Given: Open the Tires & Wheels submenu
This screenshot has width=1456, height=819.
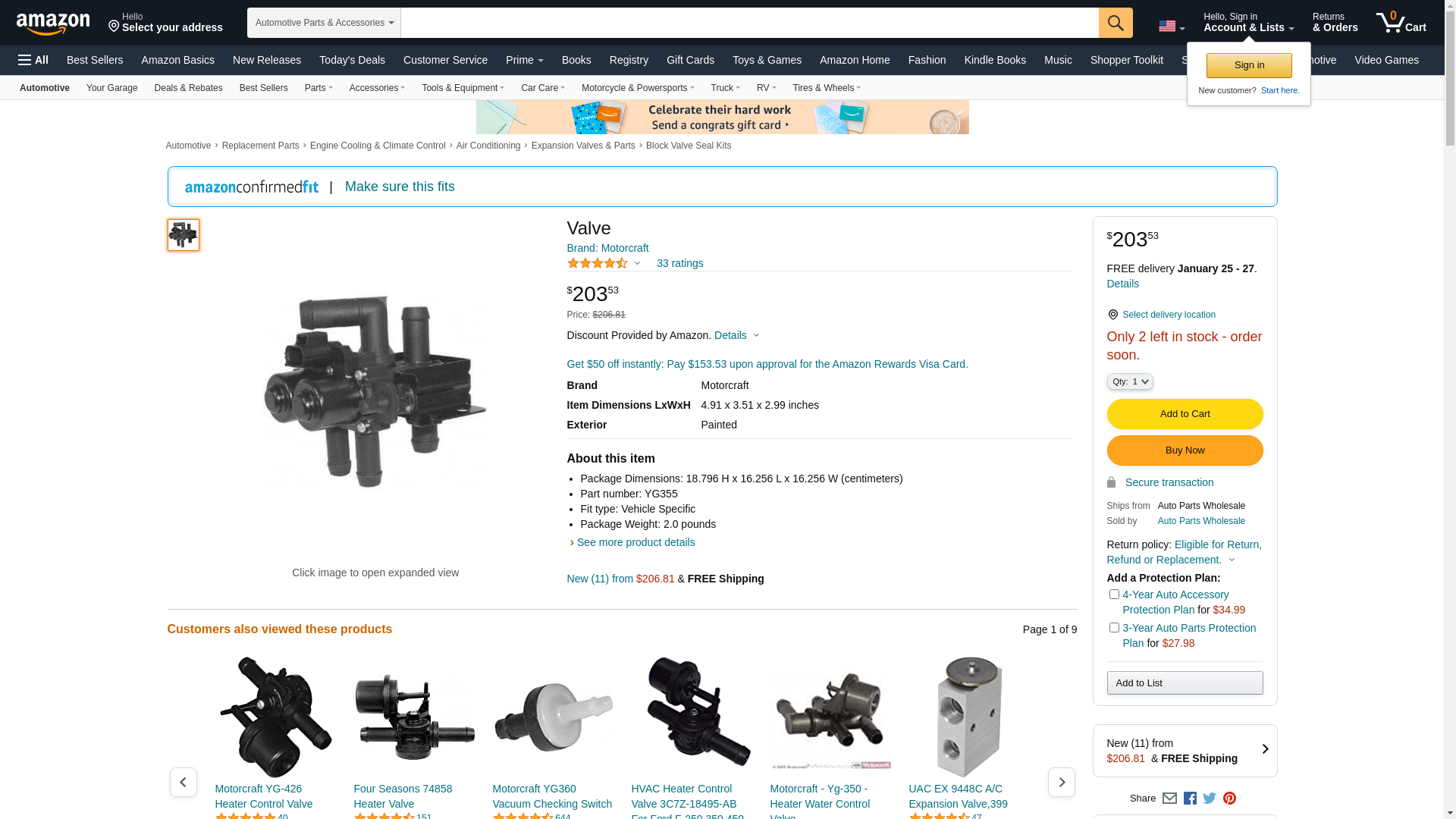Looking at the screenshot, I should (x=826, y=88).
